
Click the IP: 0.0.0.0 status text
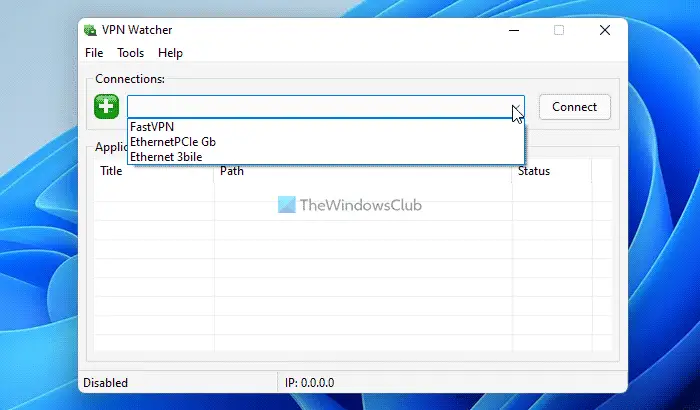coord(309,383)
